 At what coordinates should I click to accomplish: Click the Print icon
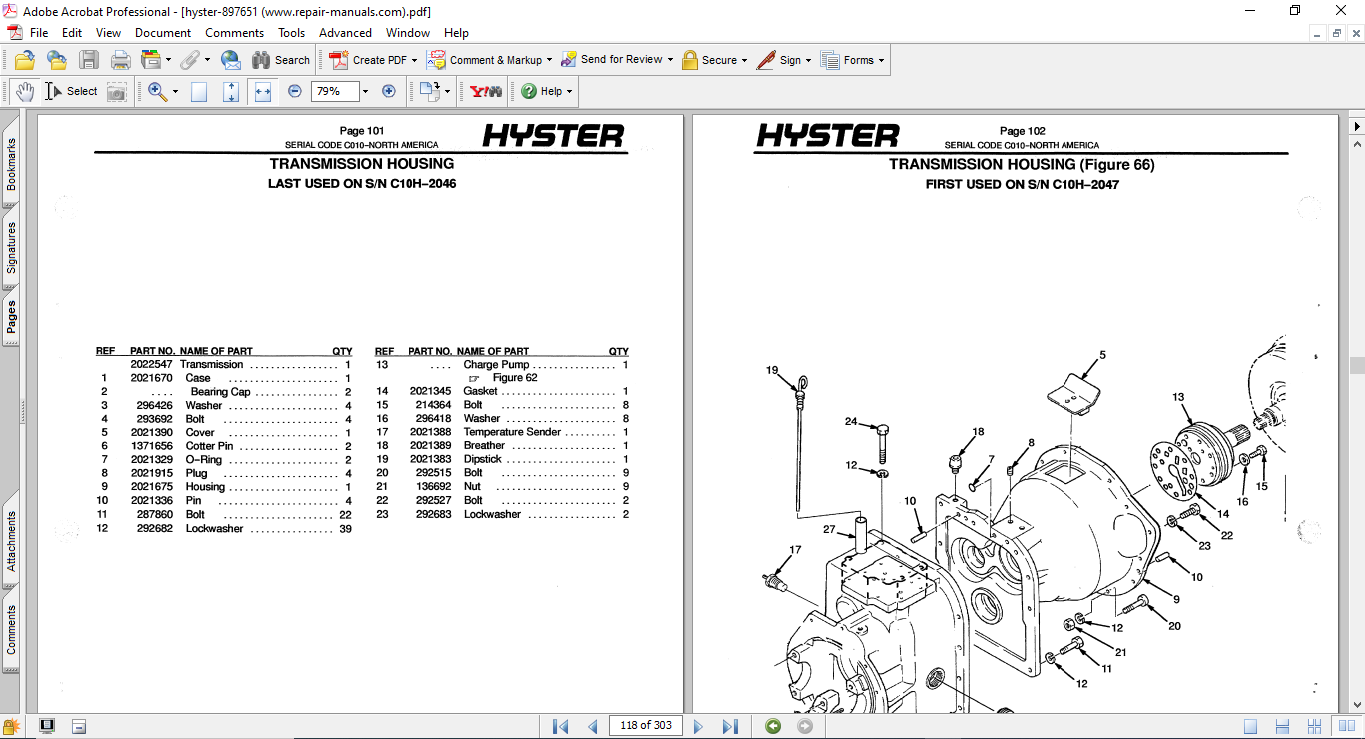(120, 60)
